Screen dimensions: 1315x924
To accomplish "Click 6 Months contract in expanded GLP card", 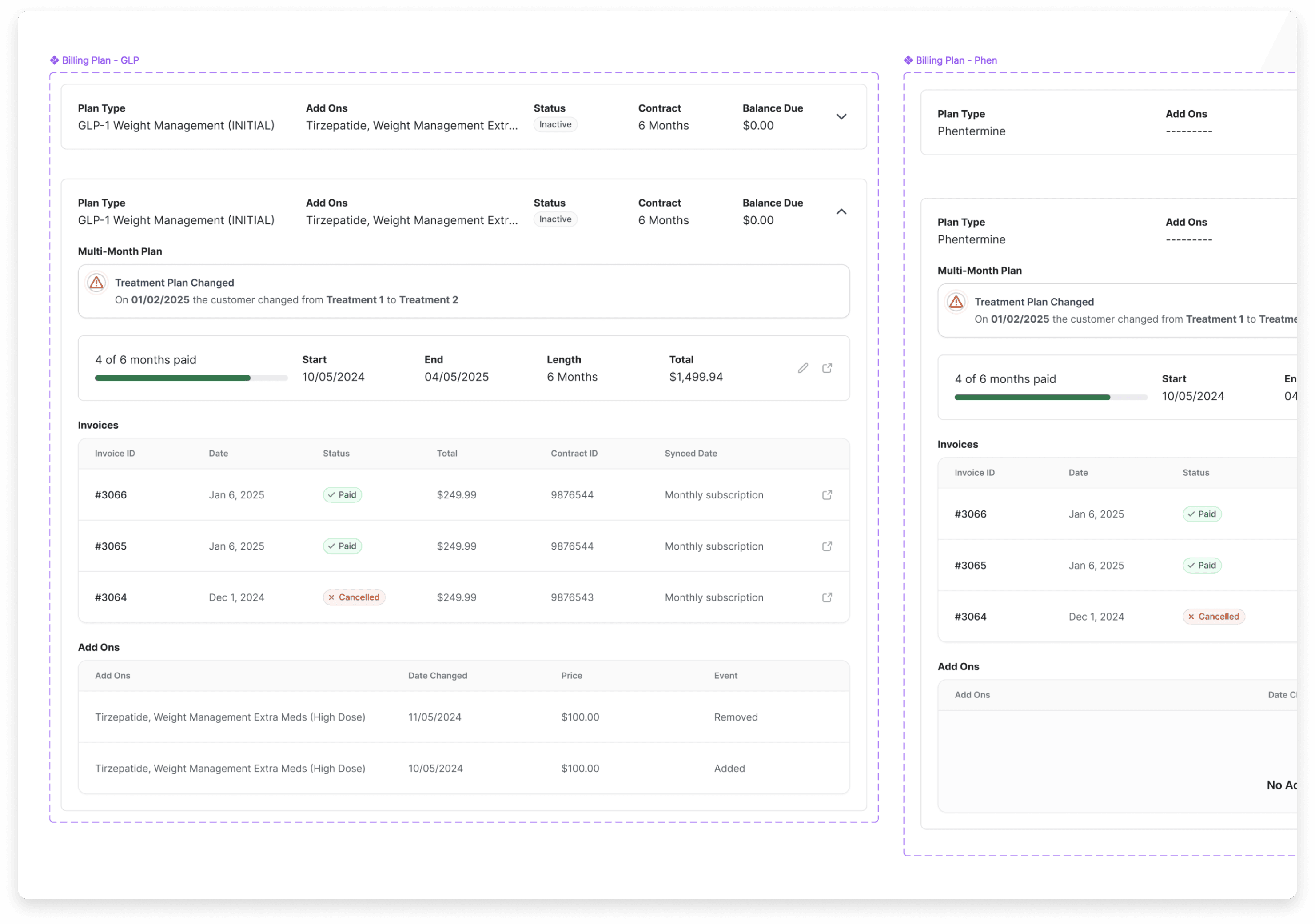I will tap(663, 220).
